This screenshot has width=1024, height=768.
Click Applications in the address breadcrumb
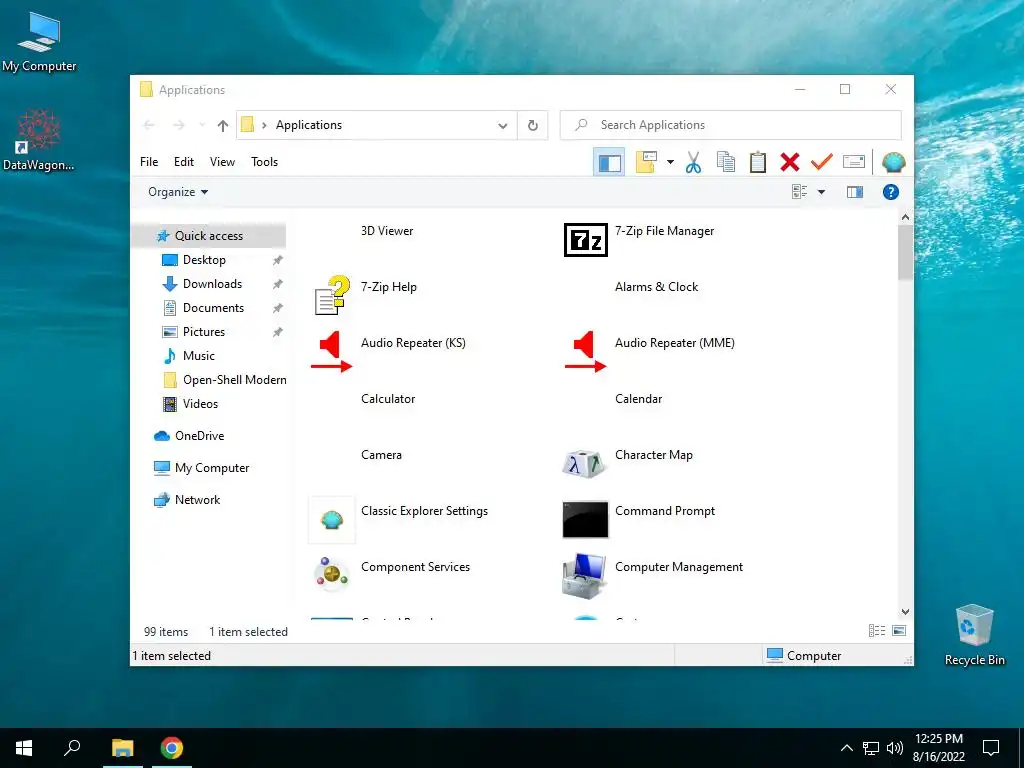coord(308,125)
